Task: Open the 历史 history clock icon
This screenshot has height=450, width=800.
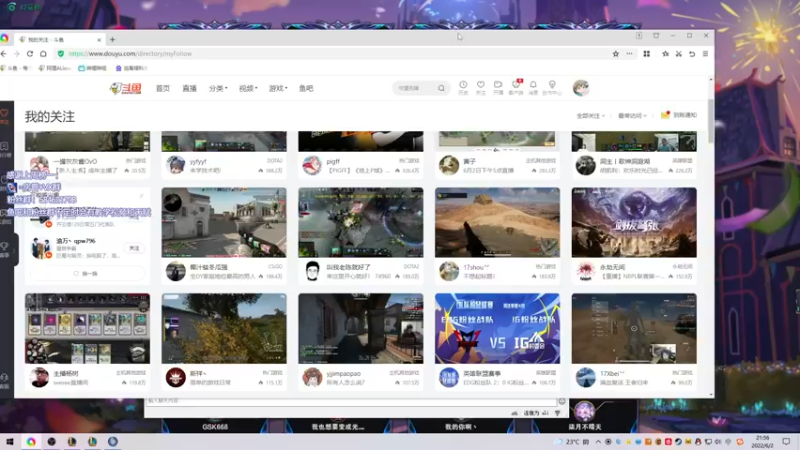Action: (x=463, y=87)
